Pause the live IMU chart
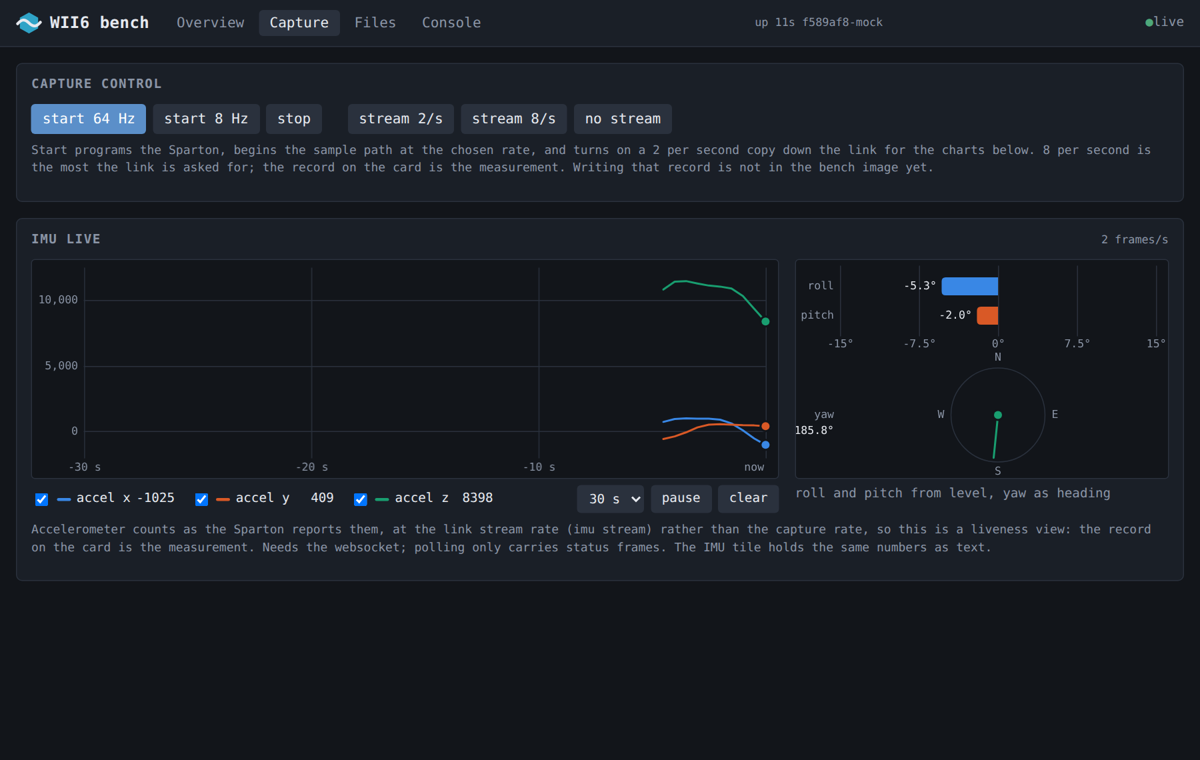Viewport: 1200px width, 760px height. point(681,498)
